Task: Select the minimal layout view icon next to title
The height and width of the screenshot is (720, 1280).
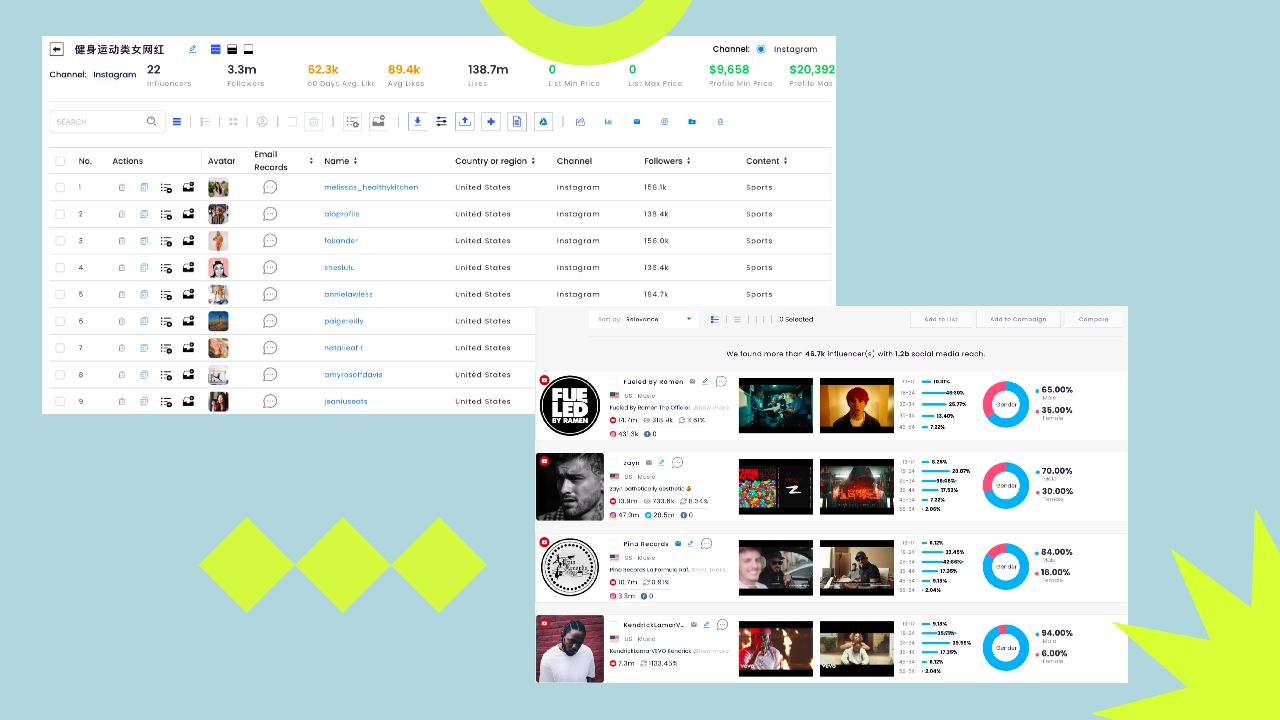Action: (248, 49)
